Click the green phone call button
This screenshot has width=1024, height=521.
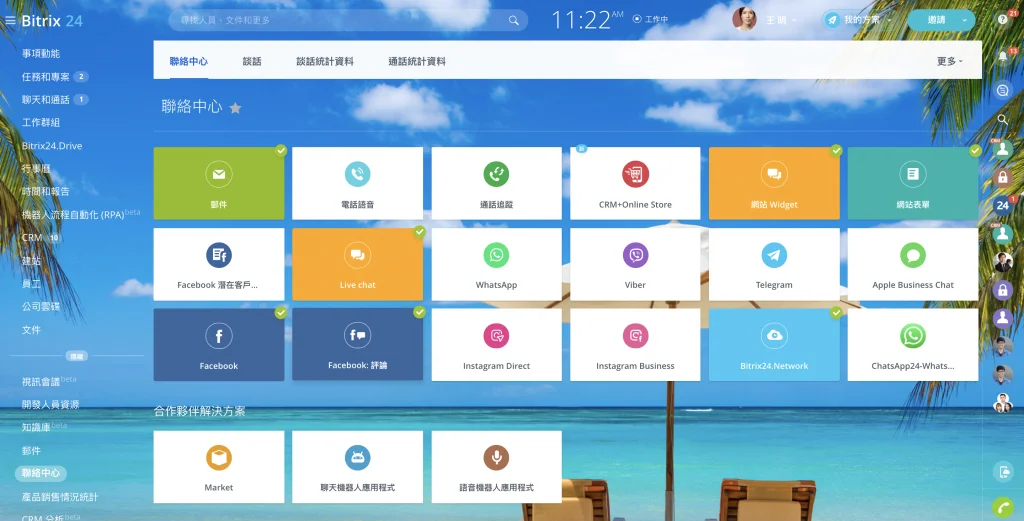(1003, 507)
